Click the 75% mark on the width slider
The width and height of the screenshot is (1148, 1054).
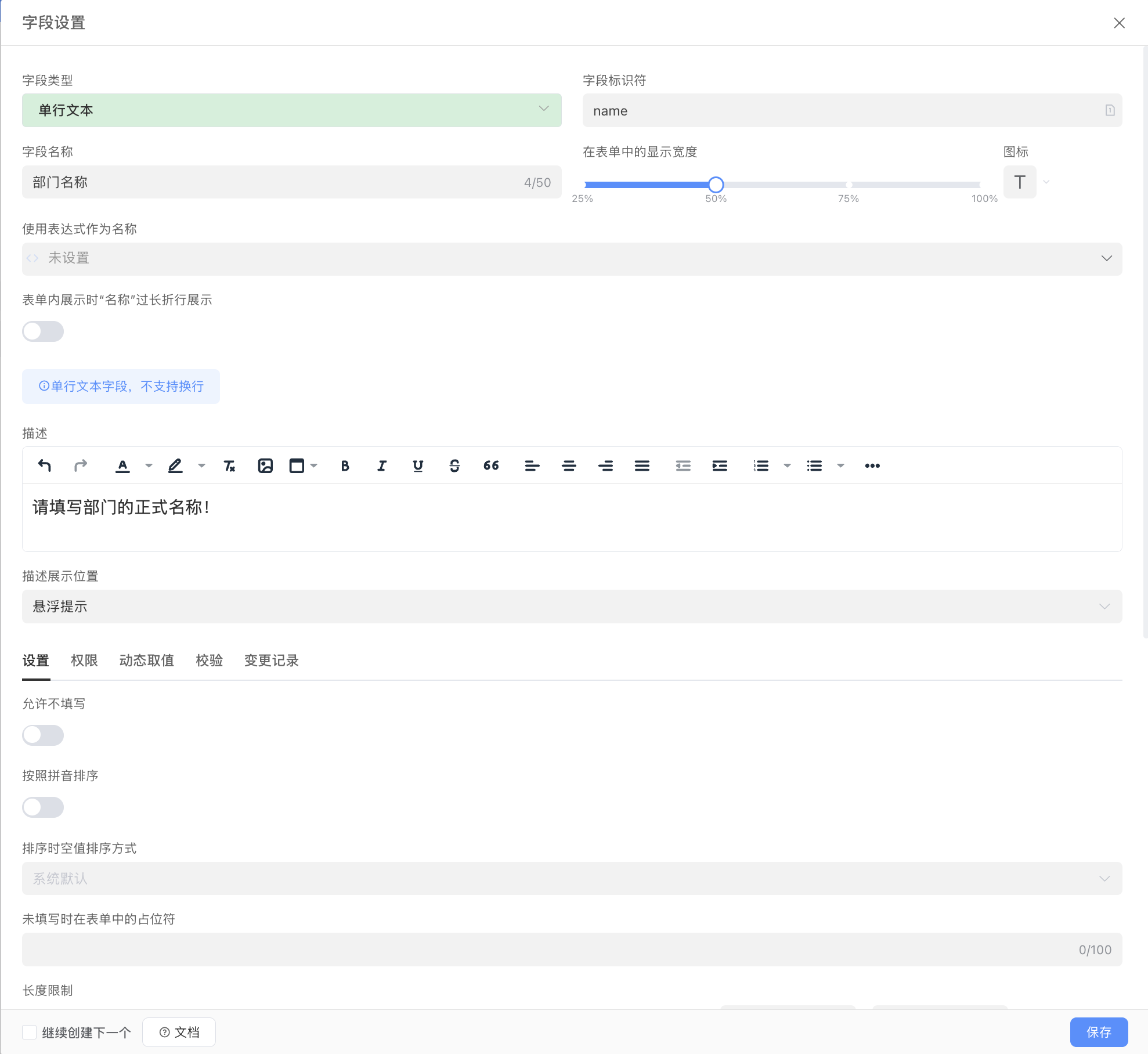pyautogui.click(x=849, y=185)
